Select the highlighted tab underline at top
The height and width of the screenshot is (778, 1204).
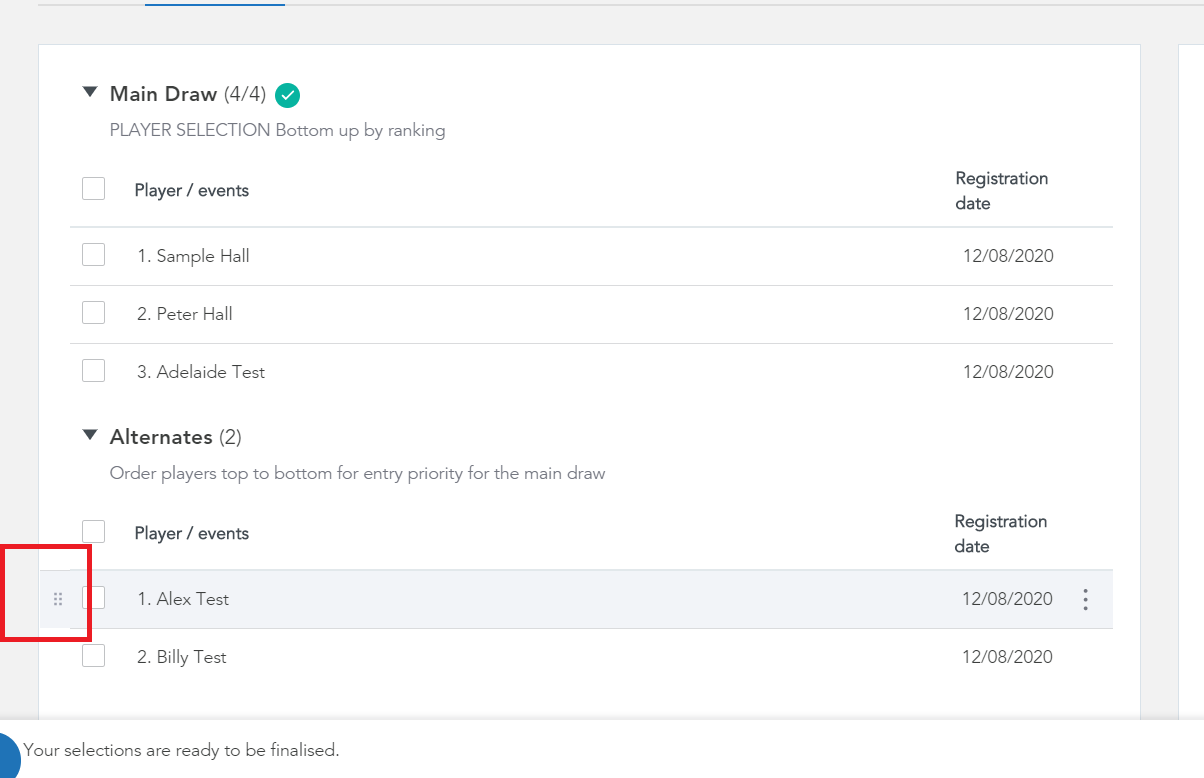pos(215,4)
